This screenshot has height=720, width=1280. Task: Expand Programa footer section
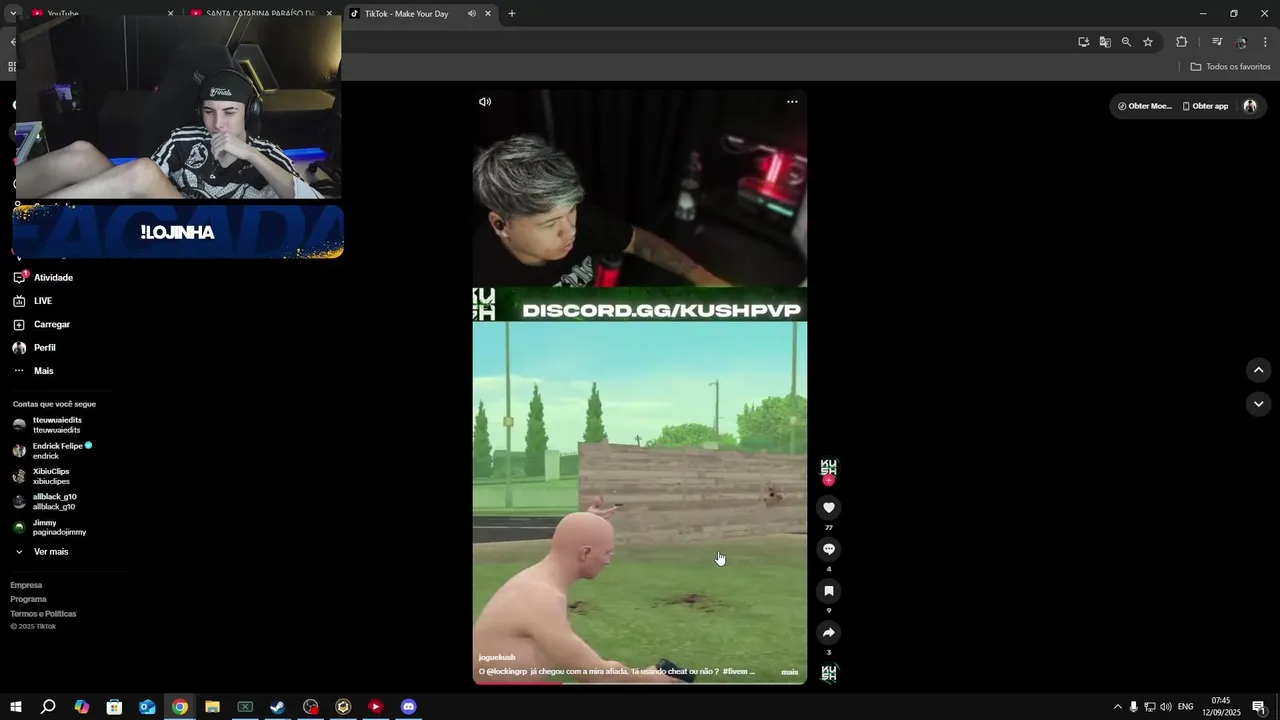(x=28, y=599)
